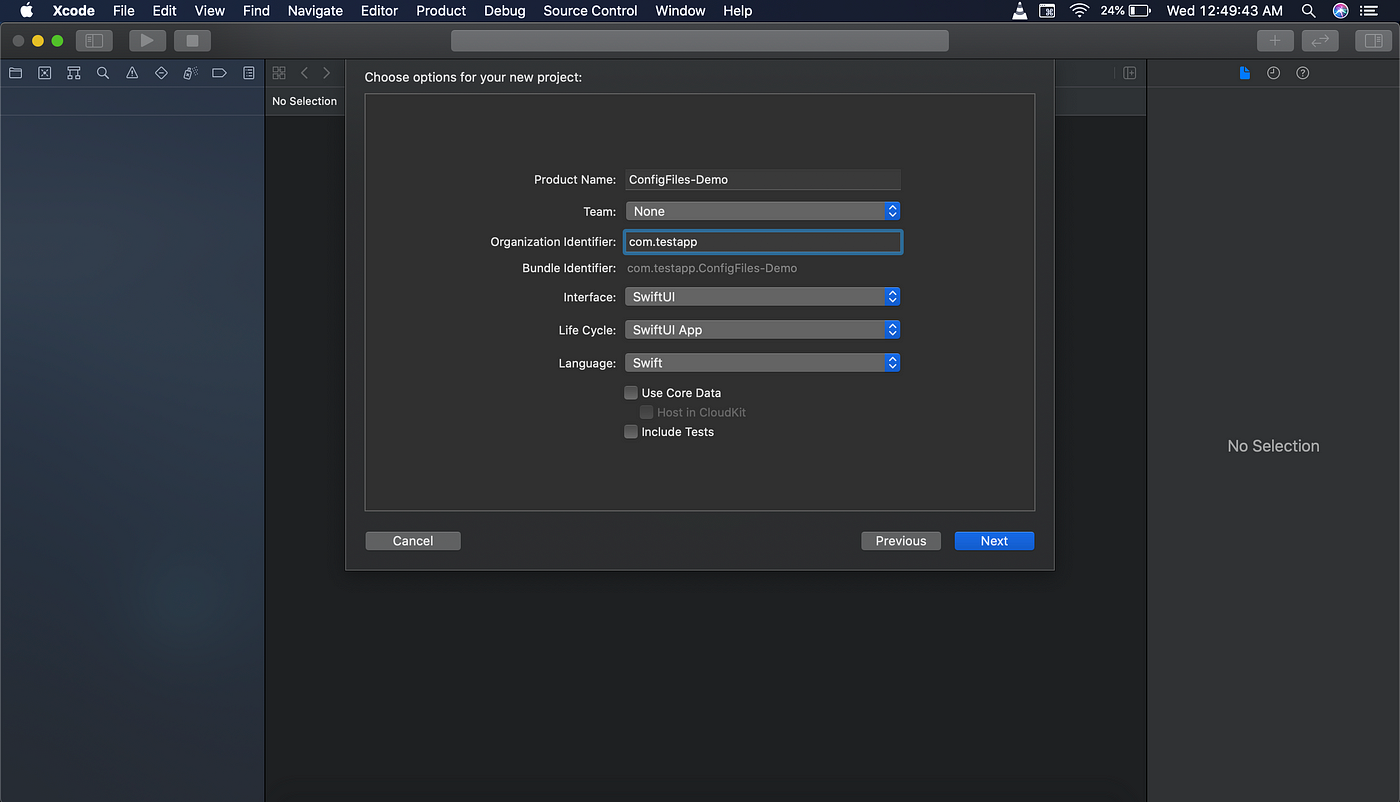The width and height of the screenshot is (1400, 802).
Task: Open the Find navigator magnifier icon
Action: click(x=103, y=73)
